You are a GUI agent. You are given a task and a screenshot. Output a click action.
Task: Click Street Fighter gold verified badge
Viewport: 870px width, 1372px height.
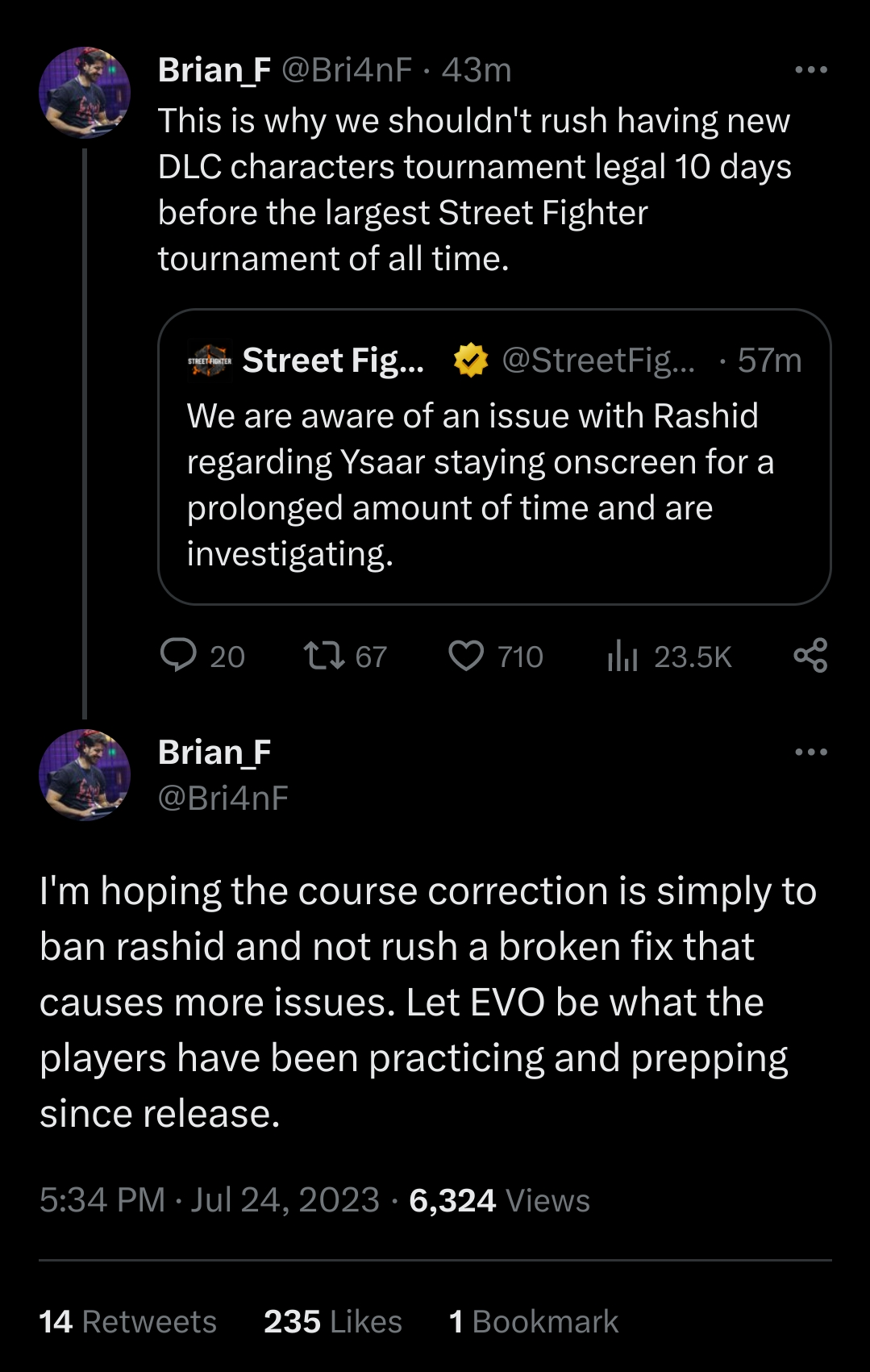pyautogui.click(x=471, y=361)
